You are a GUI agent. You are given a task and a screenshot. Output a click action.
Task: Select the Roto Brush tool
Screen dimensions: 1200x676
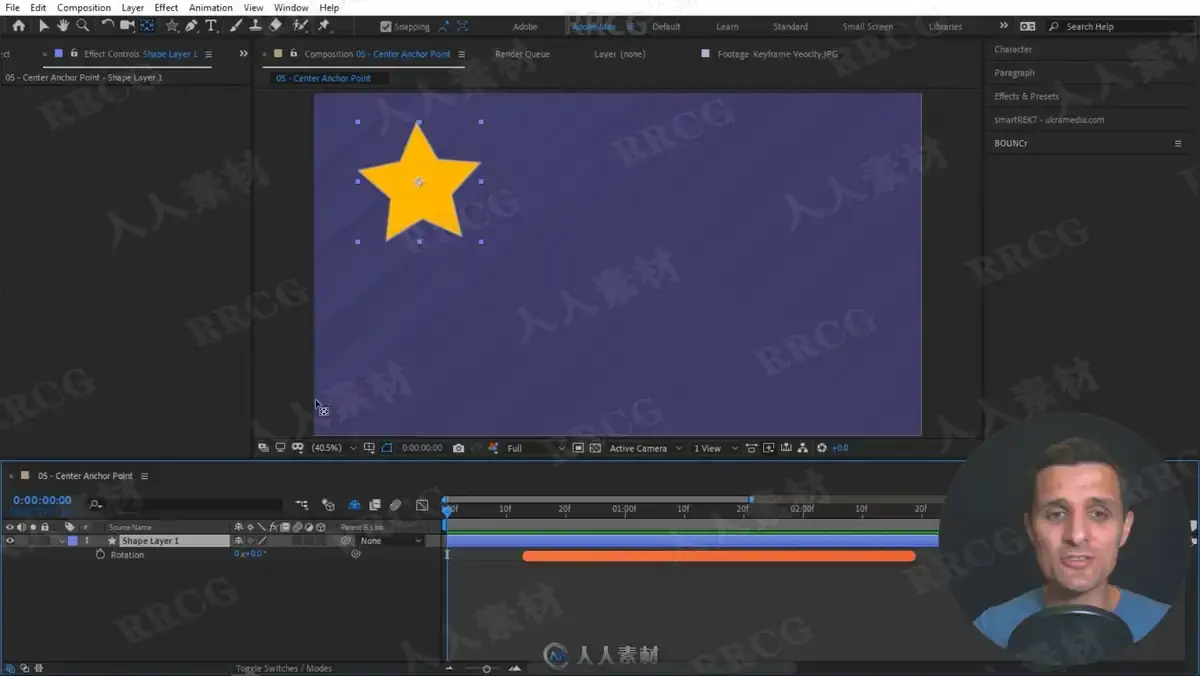click(300, 26)
